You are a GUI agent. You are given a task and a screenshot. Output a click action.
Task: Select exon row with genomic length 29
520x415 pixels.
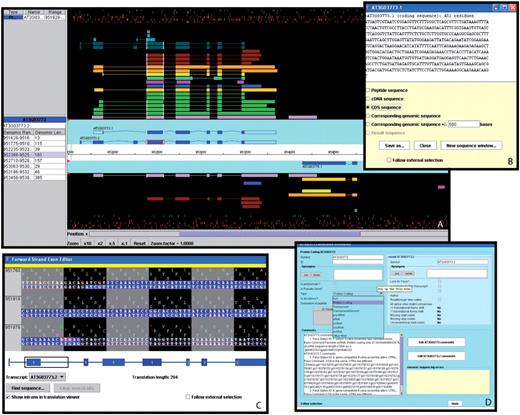(x=35, y=166)
